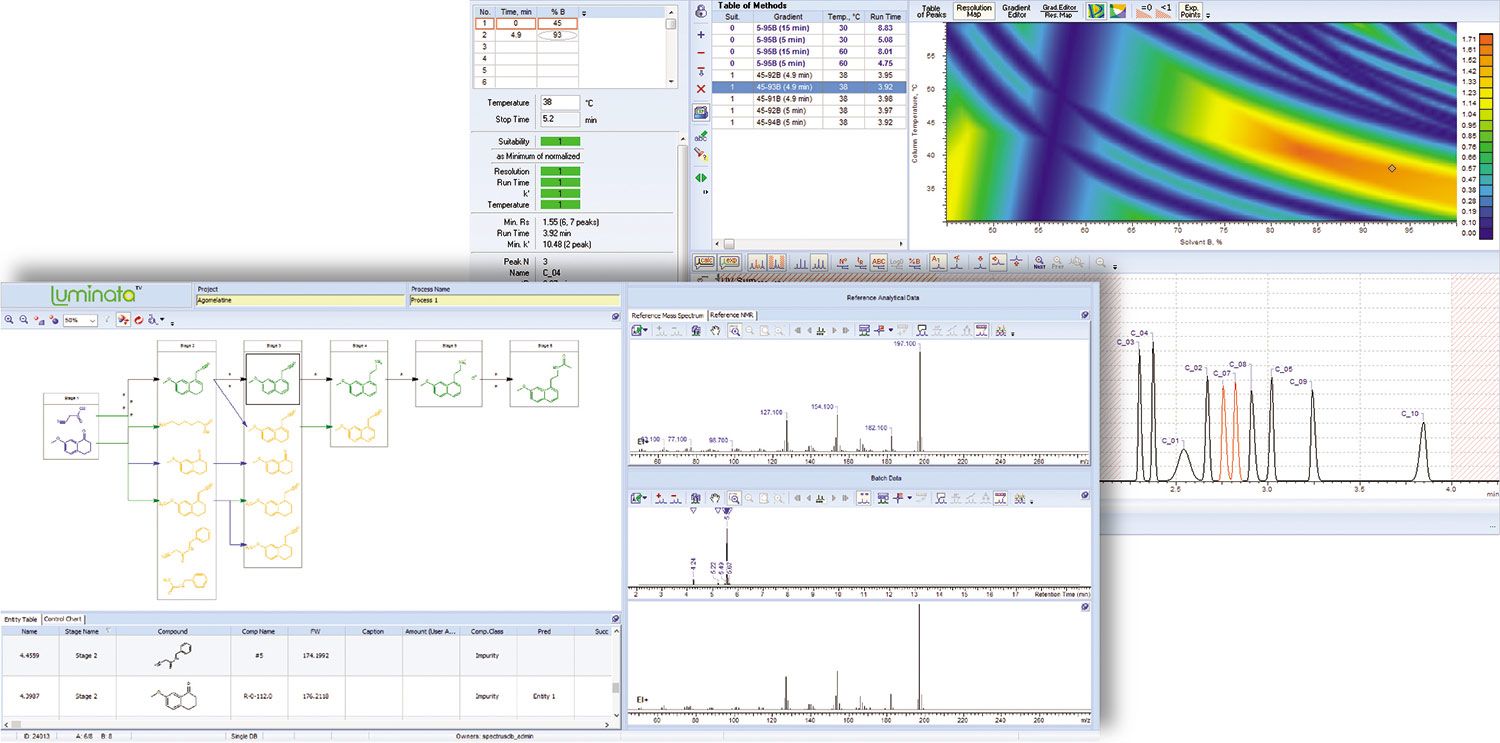
Task: Select the 45-93B (4.9 min) method row
Action: tap(811, 87)
